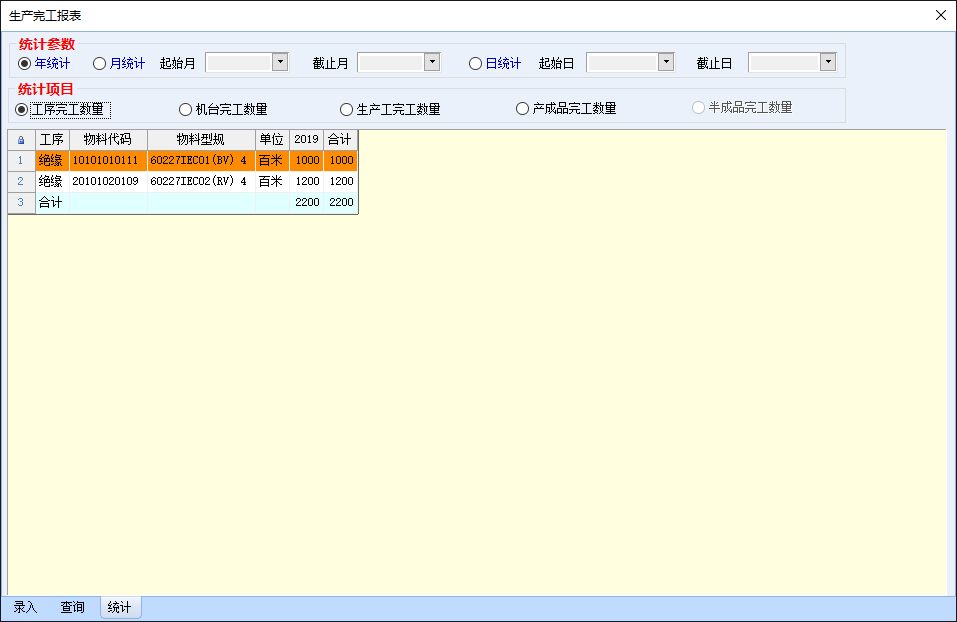The image size is (957, 622).
Task: Select 日统计 radio button
Action: (476, 63)
